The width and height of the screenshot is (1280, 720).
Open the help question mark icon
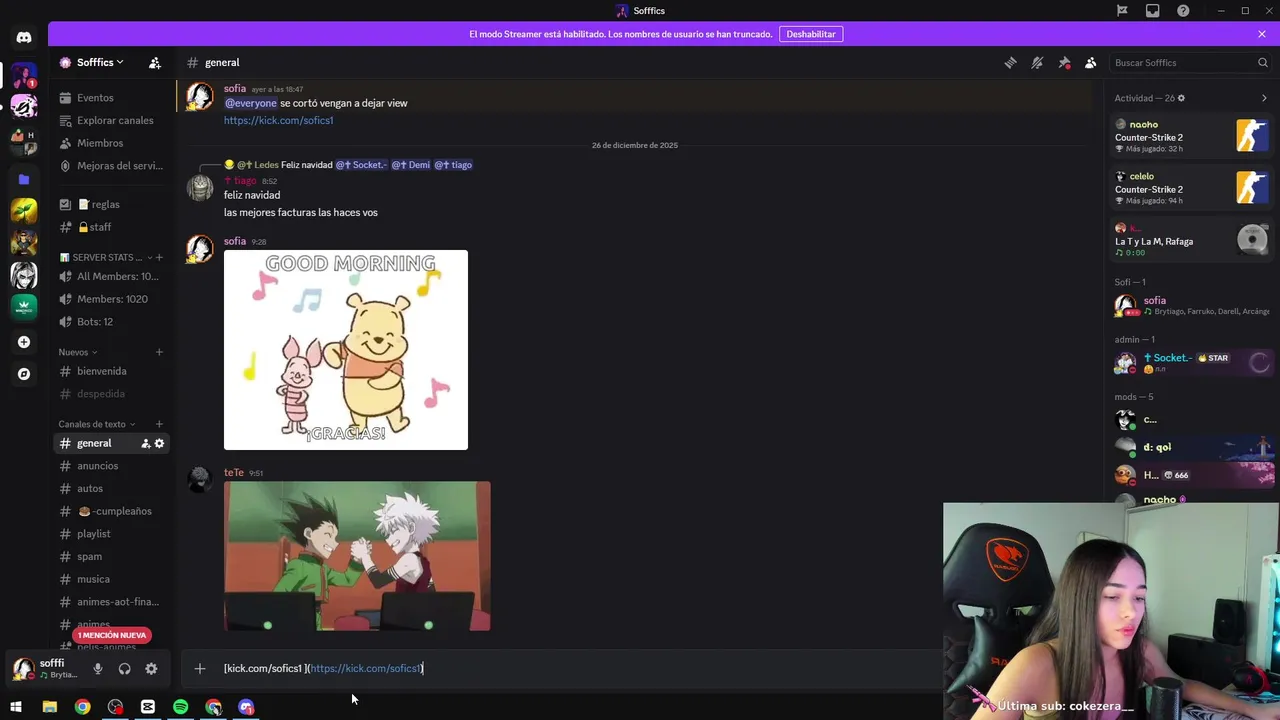pyautogui.click(x=1183, y=11)
